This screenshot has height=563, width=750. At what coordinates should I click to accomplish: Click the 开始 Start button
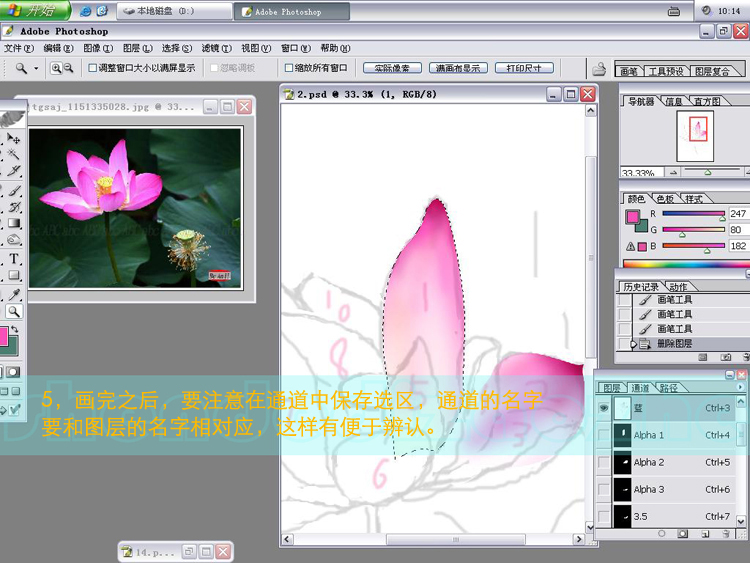click(35, 11)
